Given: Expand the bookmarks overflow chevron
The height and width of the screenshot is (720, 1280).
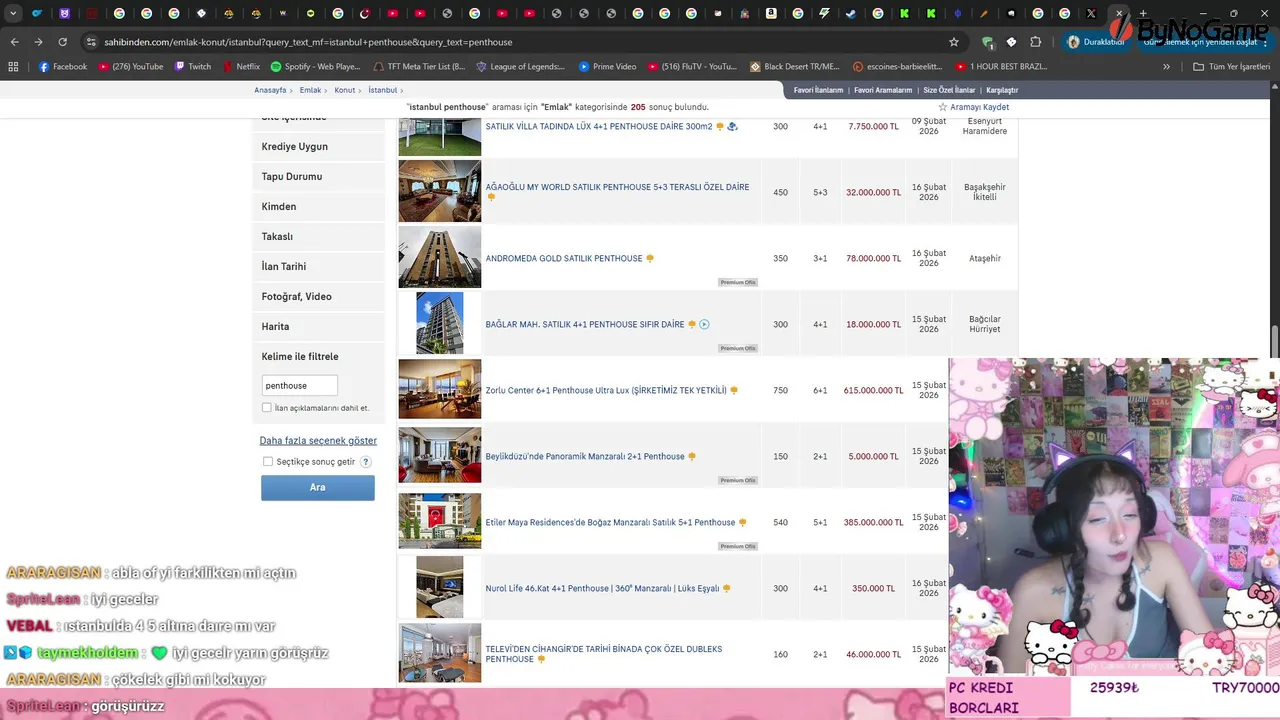Looking at the screenshot, I should click(x=1166, y=67).
